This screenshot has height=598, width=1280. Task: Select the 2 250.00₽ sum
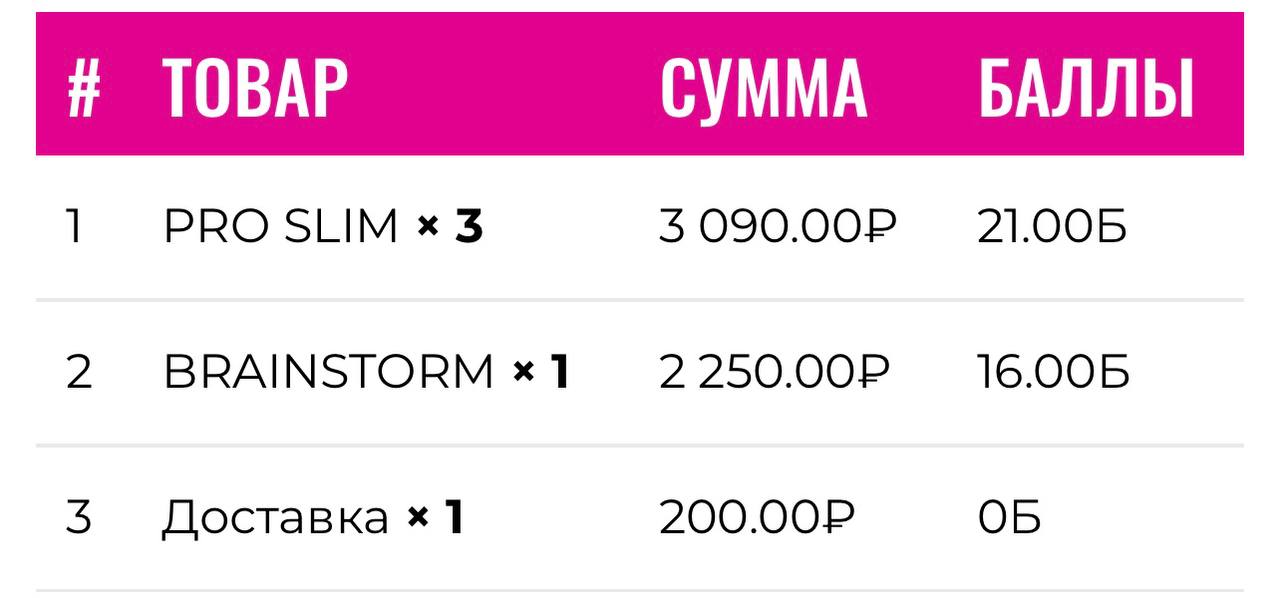[x=773, y=373]
